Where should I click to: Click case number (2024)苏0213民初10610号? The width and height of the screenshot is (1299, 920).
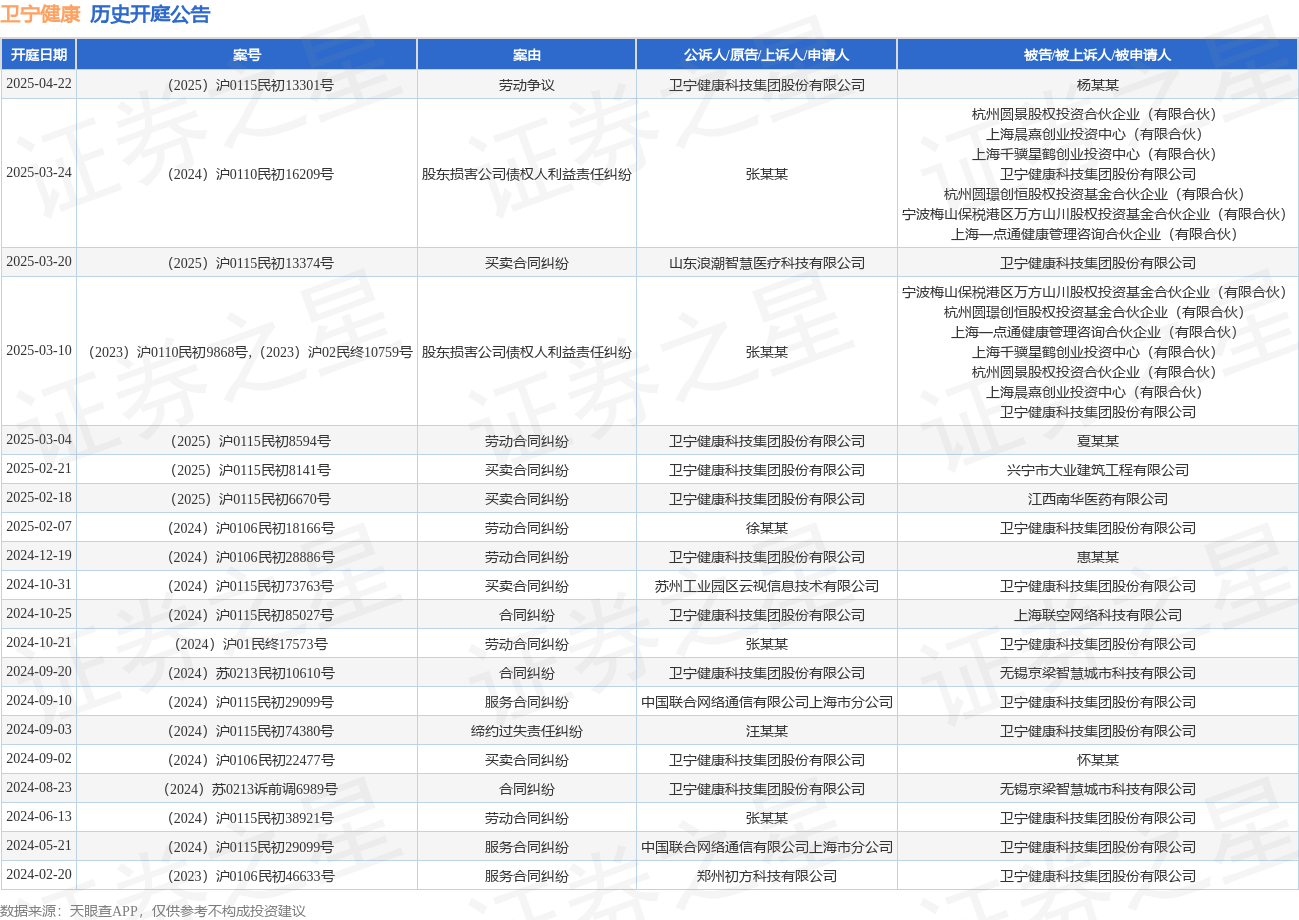click(247, 673)
